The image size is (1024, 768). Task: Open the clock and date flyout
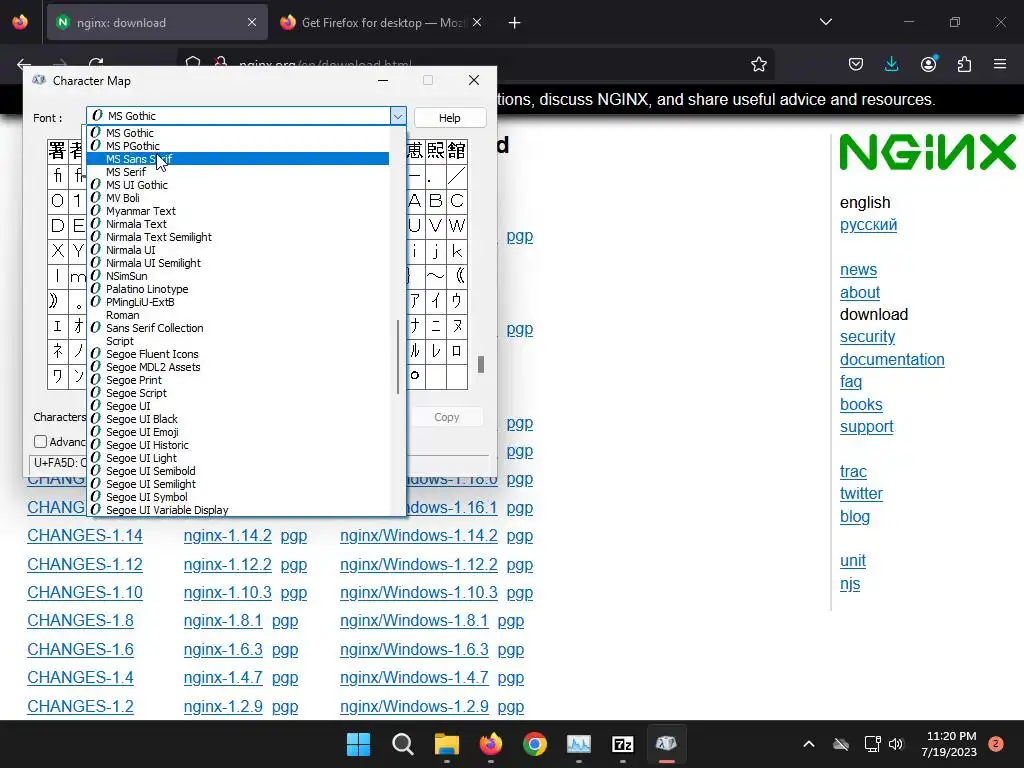(x=949, y=744)
